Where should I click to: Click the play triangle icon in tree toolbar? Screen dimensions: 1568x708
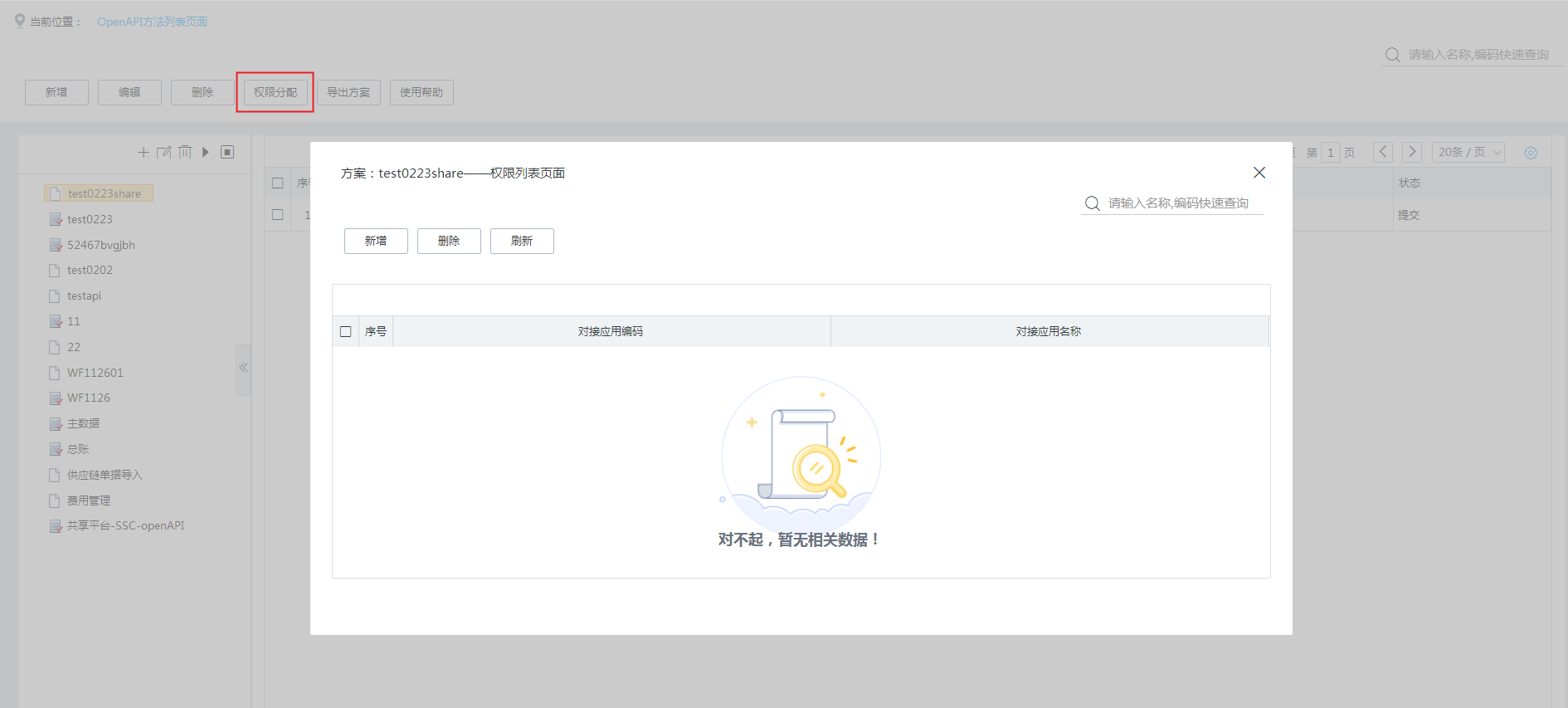pos(206,152)
